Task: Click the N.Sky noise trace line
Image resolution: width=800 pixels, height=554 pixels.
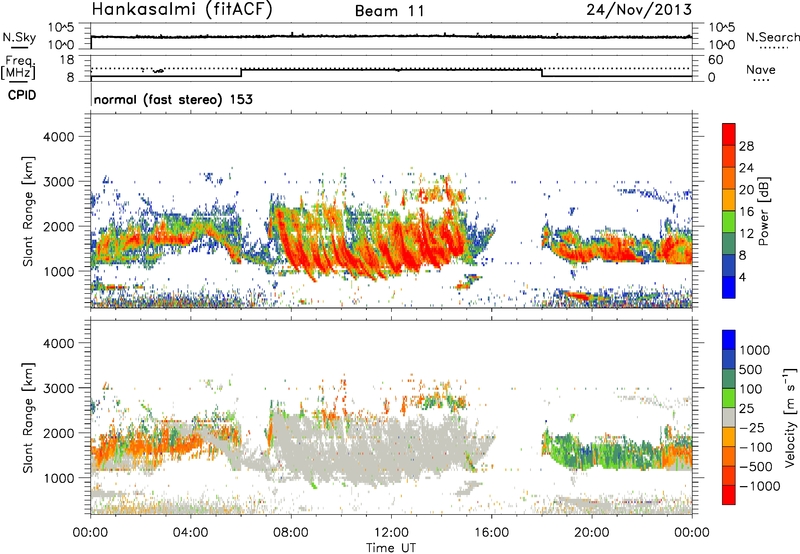Action: point(391,36)
